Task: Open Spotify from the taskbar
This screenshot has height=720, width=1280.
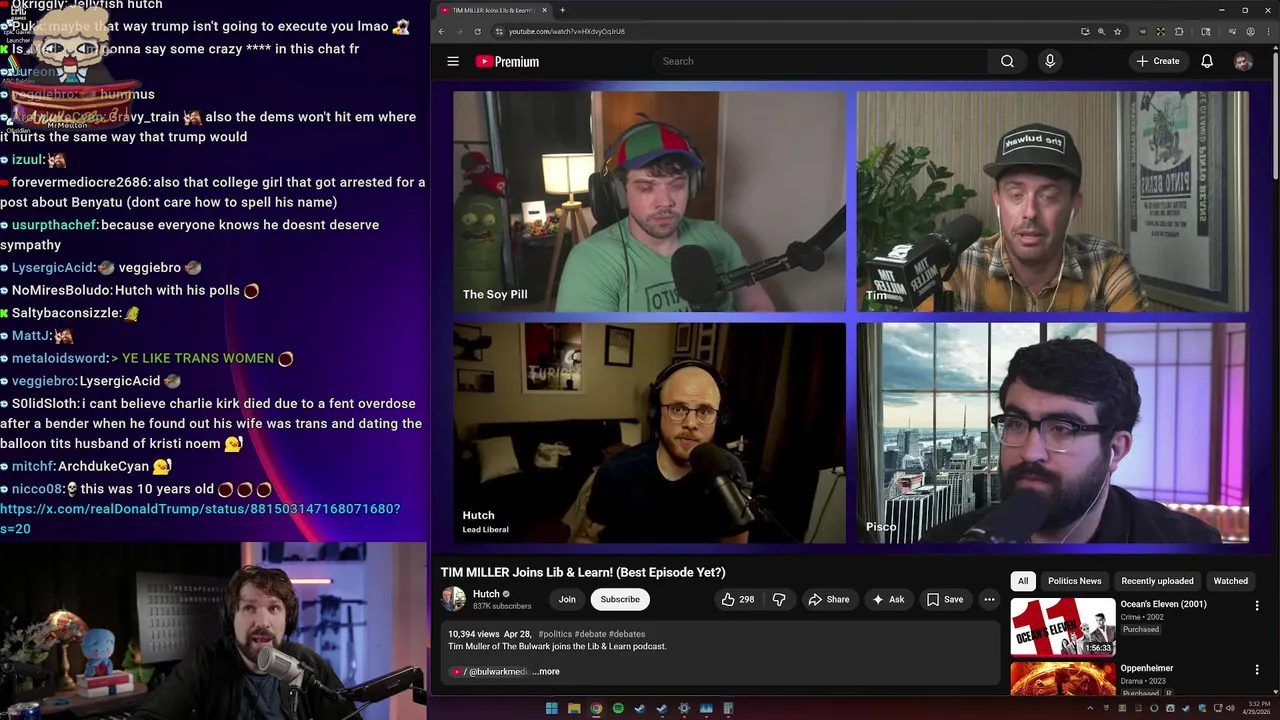Action: coord(618,709)
